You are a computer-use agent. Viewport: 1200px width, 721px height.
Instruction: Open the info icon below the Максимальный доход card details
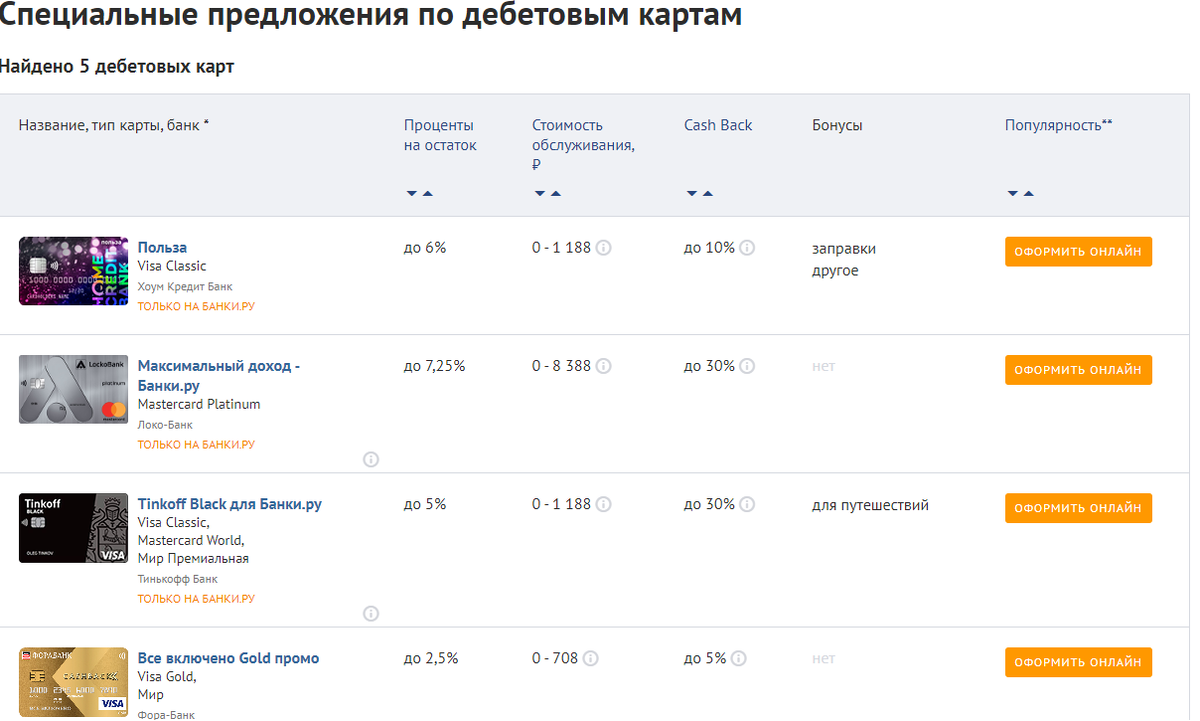[370, 460]
